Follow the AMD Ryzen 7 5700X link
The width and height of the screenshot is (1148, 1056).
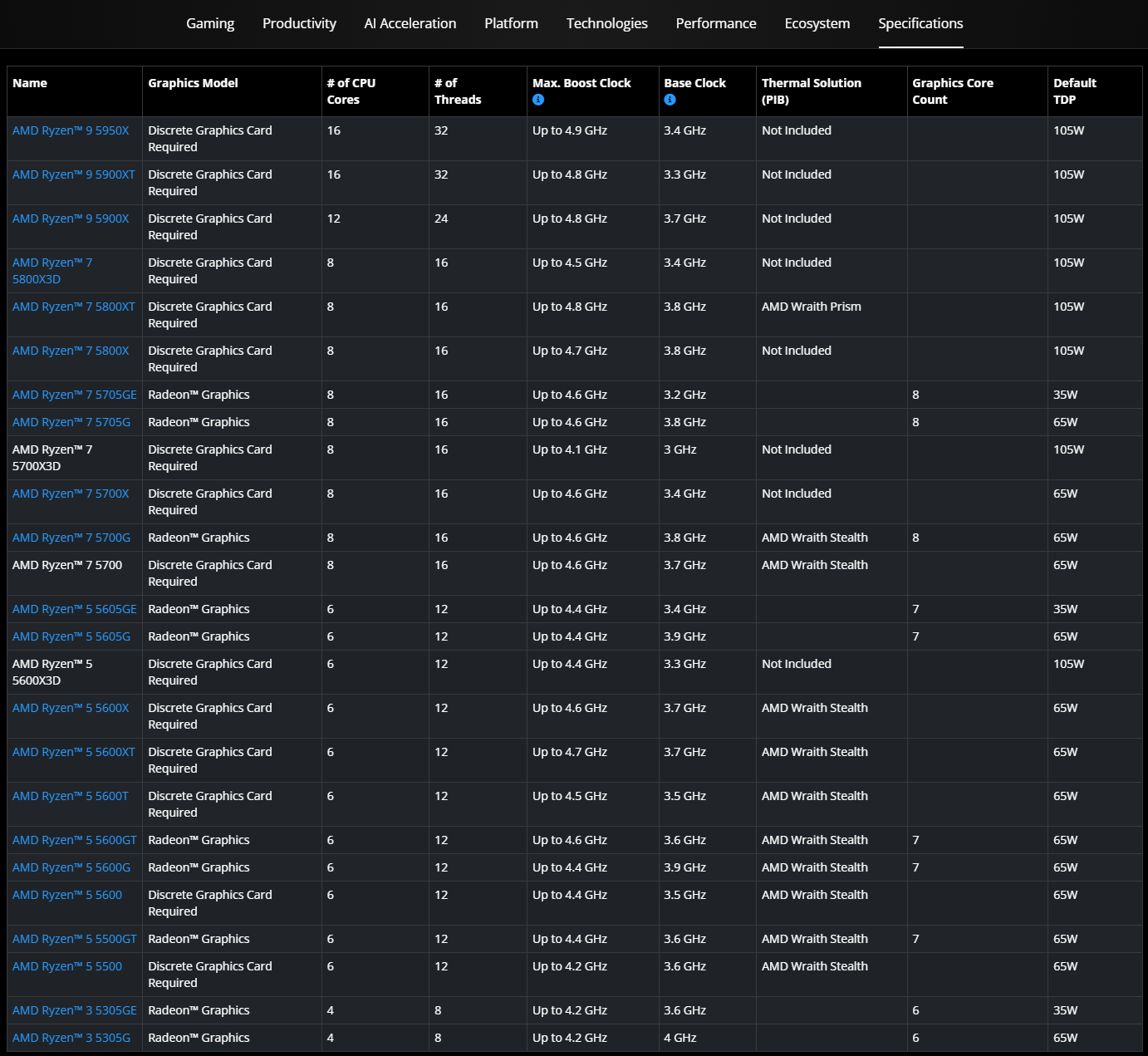coord(71,494)
